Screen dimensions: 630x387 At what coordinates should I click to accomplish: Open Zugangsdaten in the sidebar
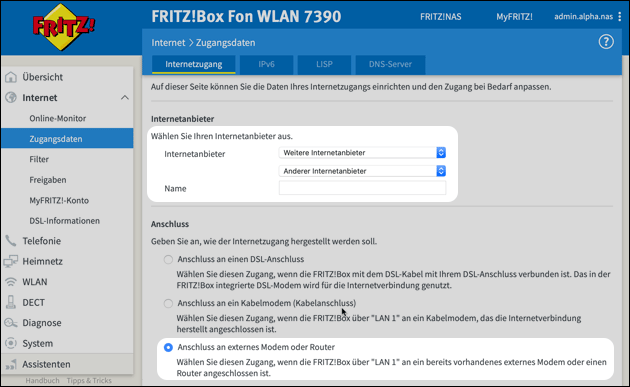(x=67, y=139)
